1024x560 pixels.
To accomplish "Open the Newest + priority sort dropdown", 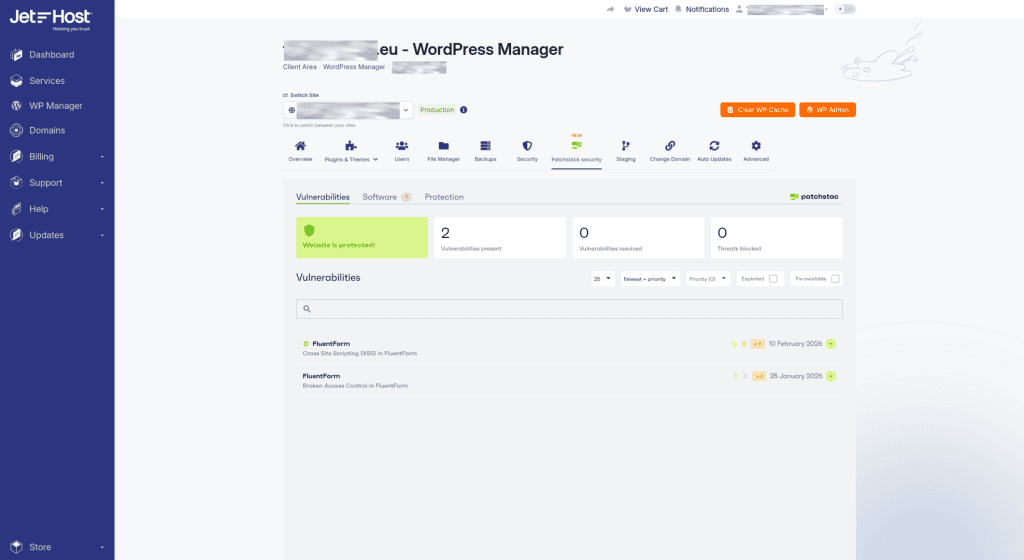I will (650, 279).
